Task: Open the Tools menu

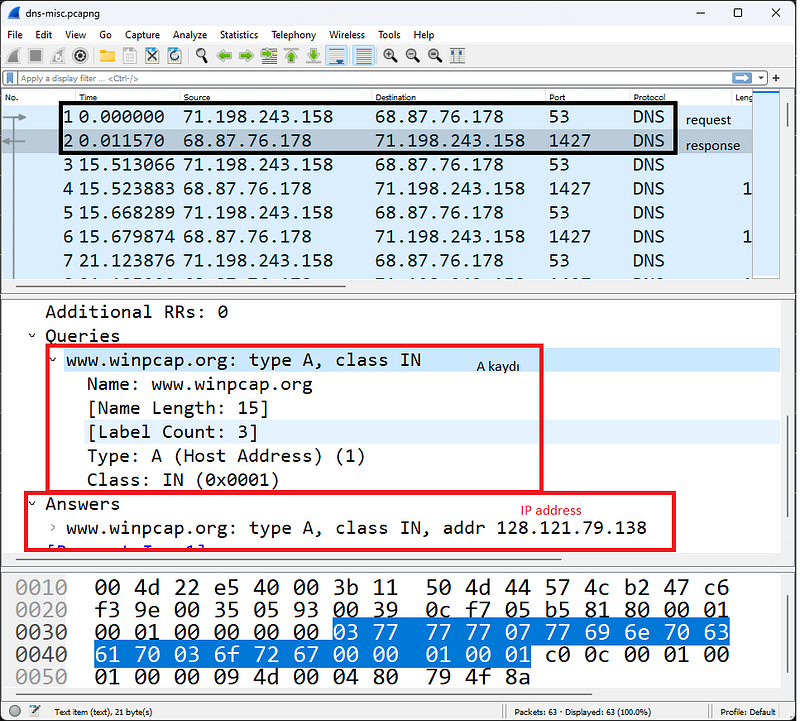Action: click(389, 35)
